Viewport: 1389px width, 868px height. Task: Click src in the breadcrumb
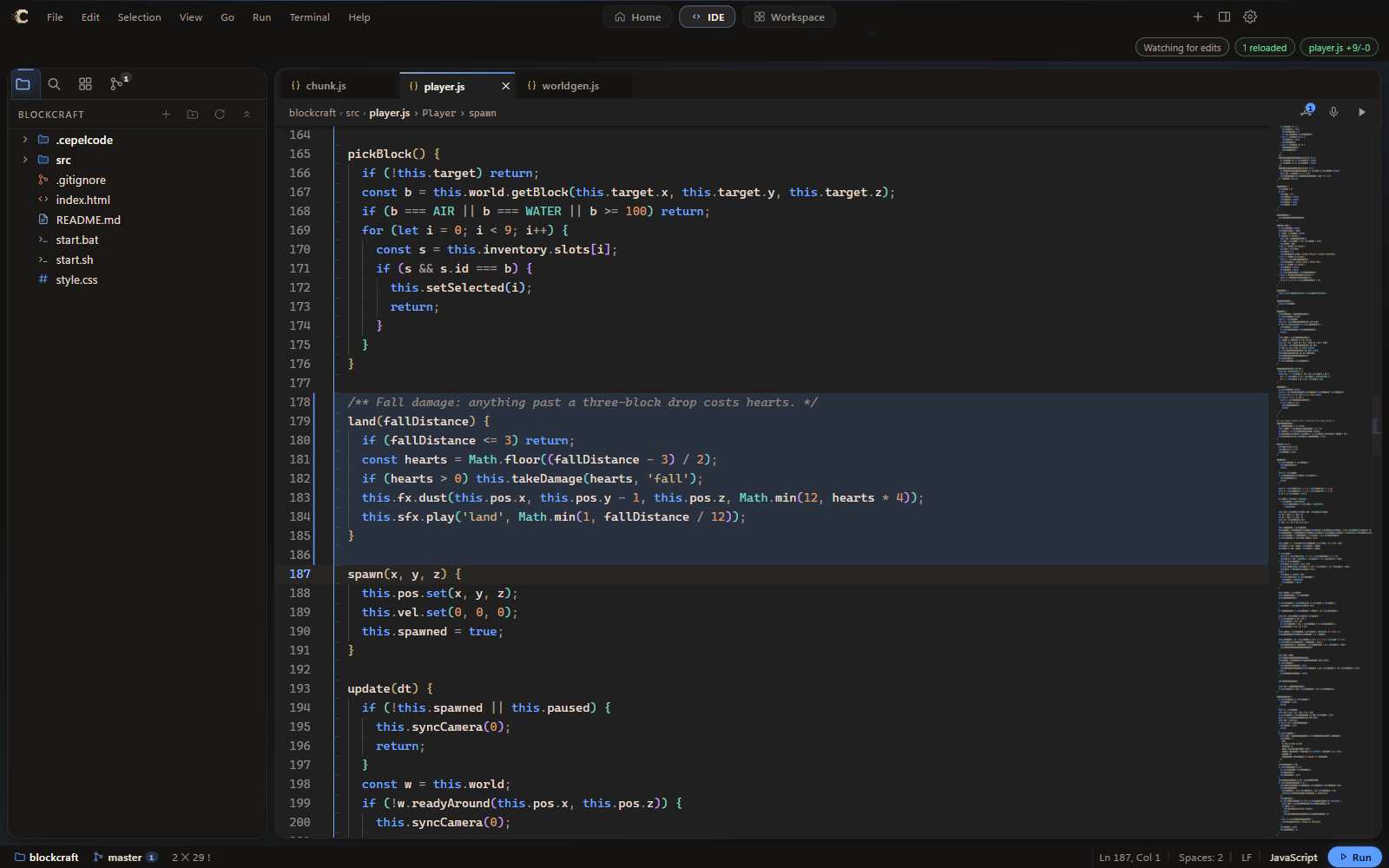352,113
